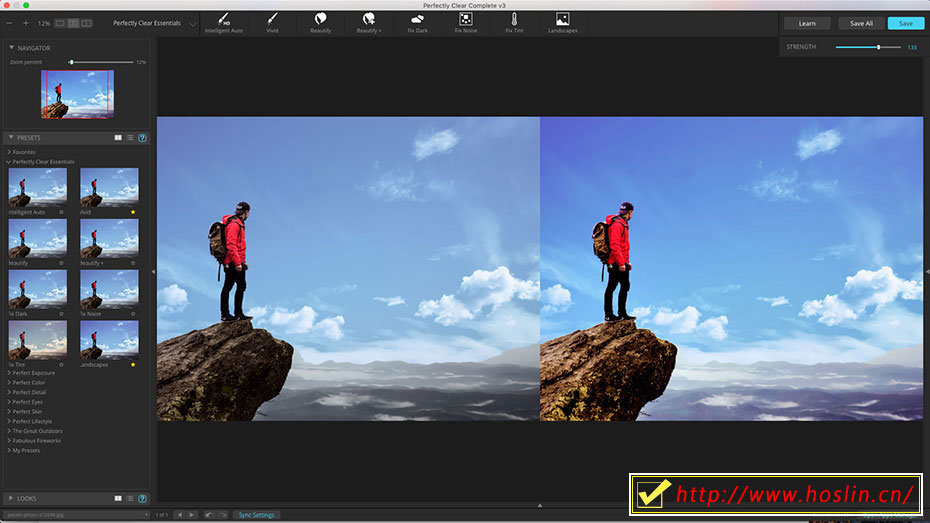Expand the Perfect Skin group

pyautogui.click(x=9, y=412)
